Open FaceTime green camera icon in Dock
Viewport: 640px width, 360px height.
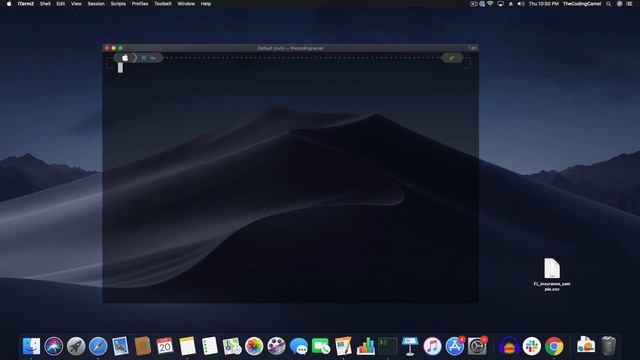pyautogui.click(x=321, y=347)
